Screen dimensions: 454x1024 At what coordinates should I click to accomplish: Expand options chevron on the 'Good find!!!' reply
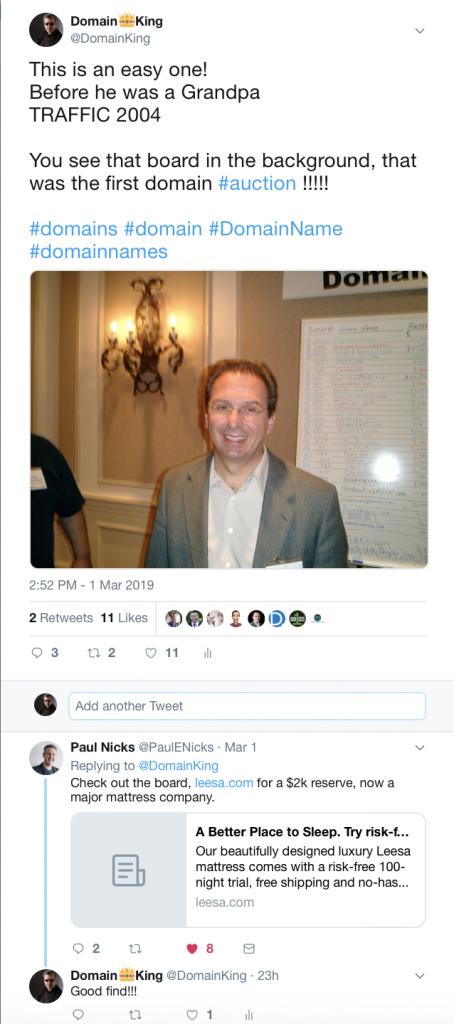pos(420,976)
